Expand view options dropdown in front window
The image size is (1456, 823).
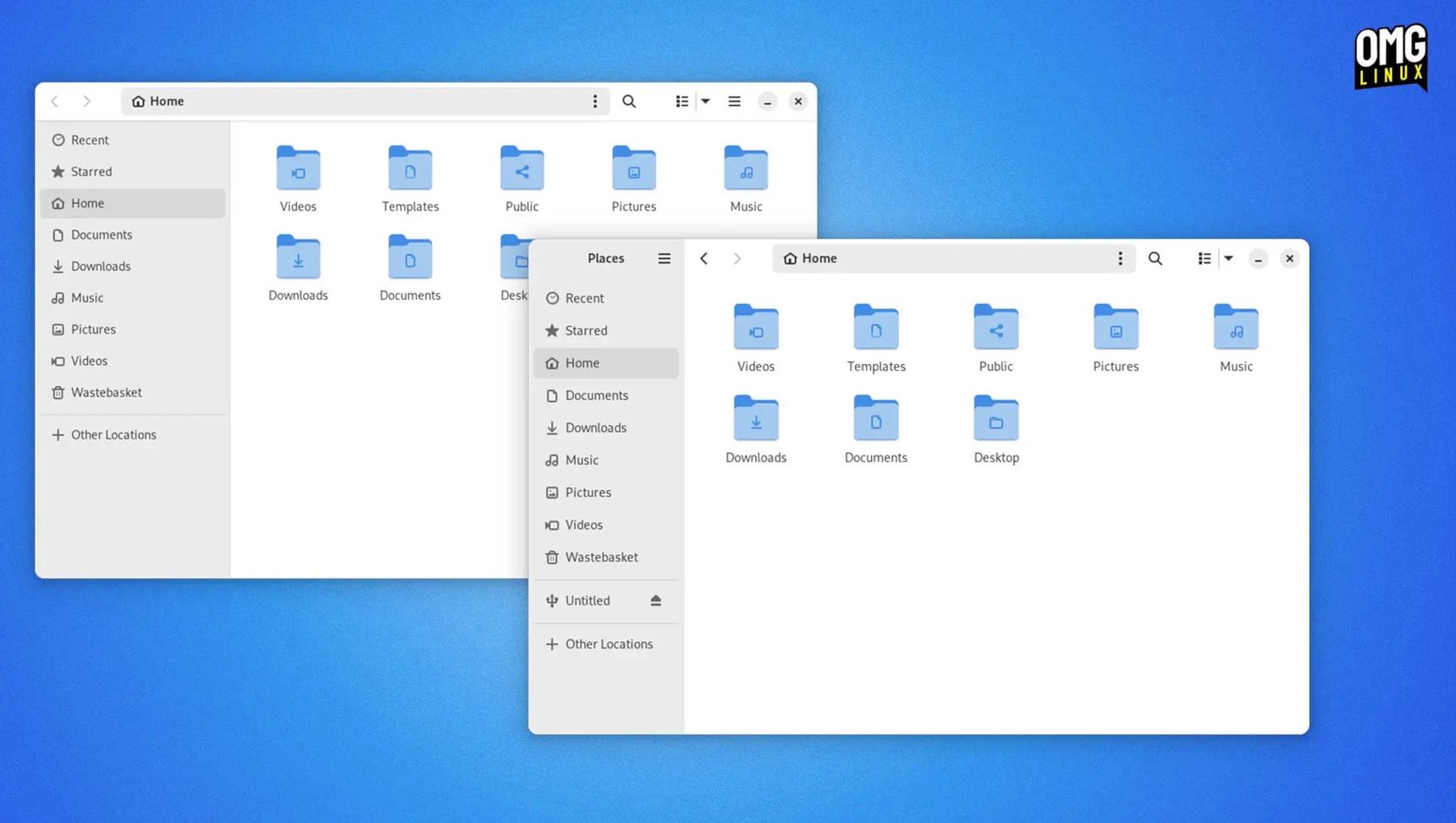pos(1228,258)
